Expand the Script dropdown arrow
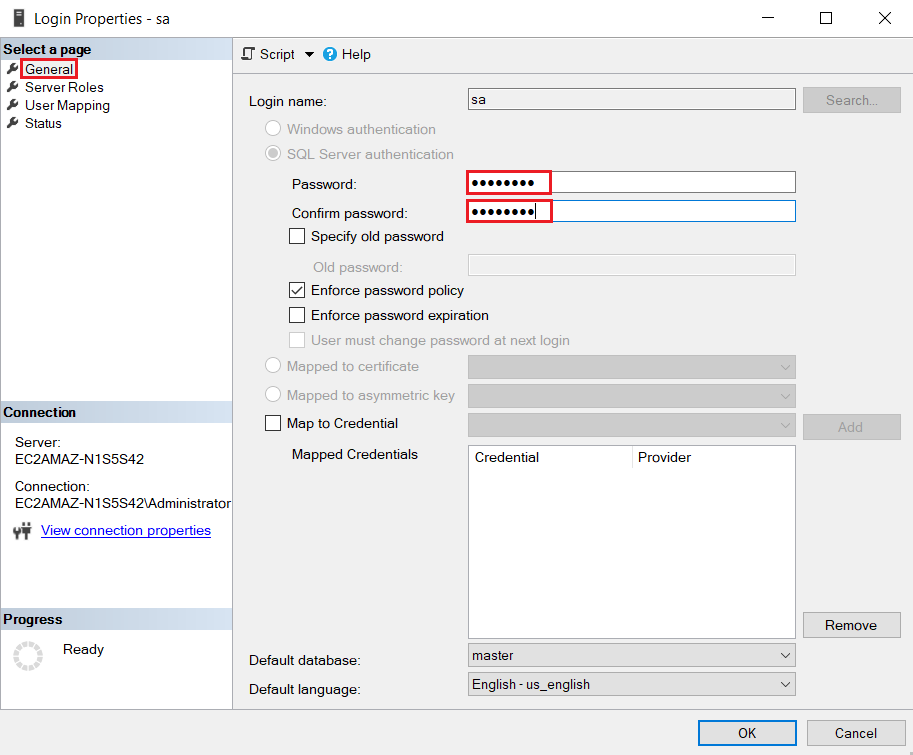 pos(309,54)
